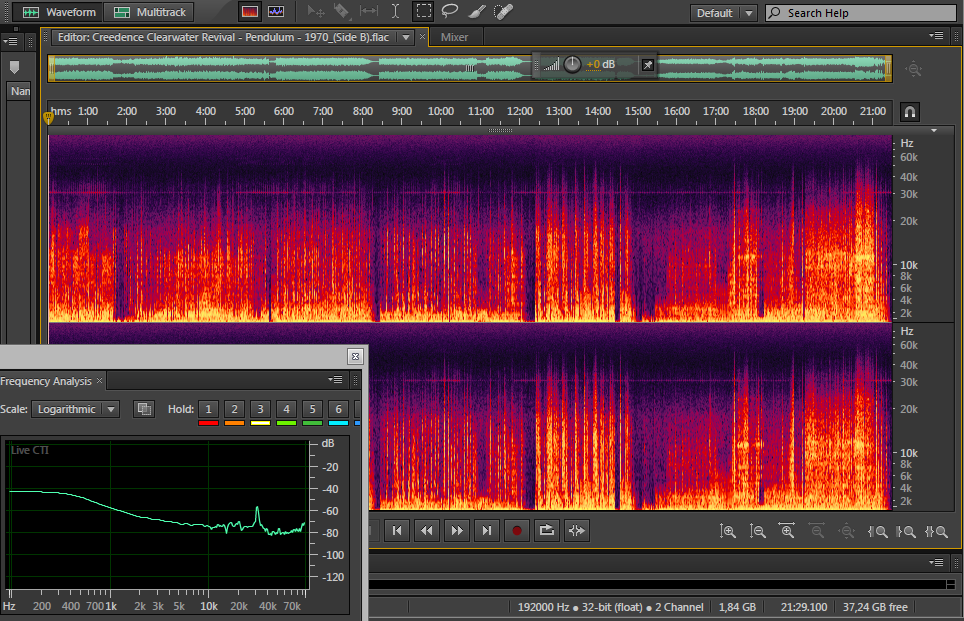Switch to the Waveform editor view
Viewport: 964px width, 621px height.
click(x=59, y=12)
